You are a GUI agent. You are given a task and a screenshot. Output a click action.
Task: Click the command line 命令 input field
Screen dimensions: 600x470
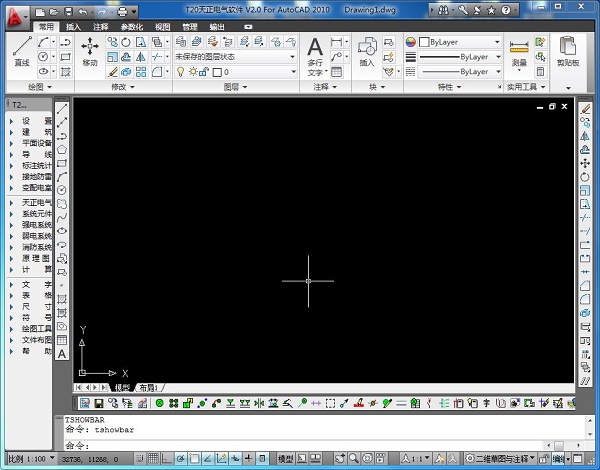coord(304,445)
